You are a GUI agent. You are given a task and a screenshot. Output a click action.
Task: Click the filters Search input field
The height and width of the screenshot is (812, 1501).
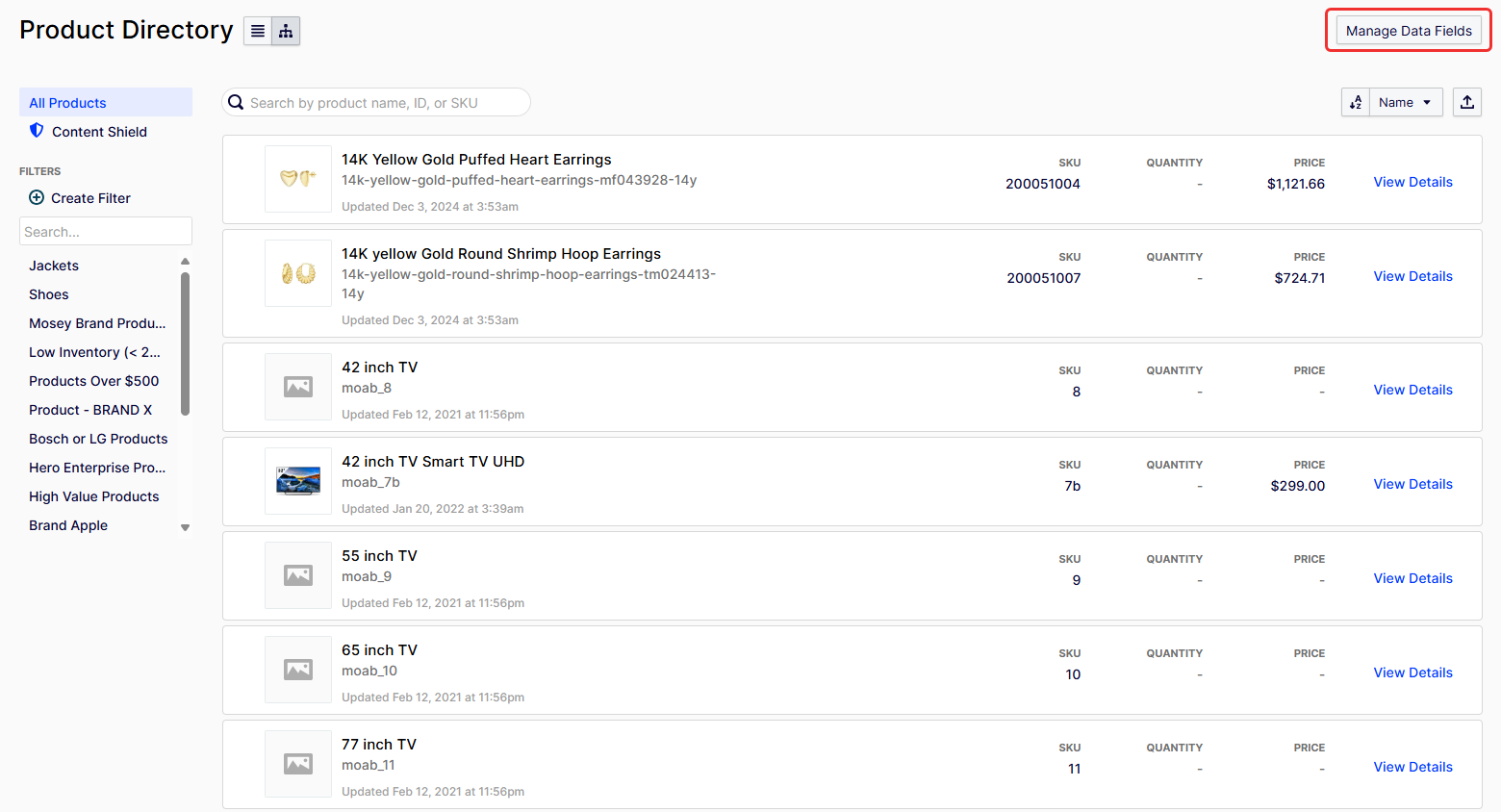coord(106,231)
